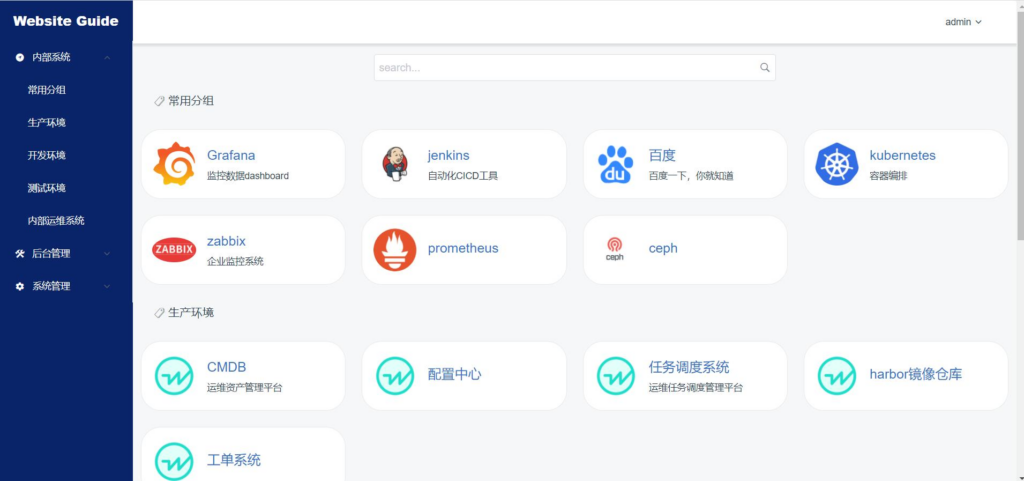The image size is (1024, 481).
Task: Click the red Zabbix logo
Action: tap(174, 250)
